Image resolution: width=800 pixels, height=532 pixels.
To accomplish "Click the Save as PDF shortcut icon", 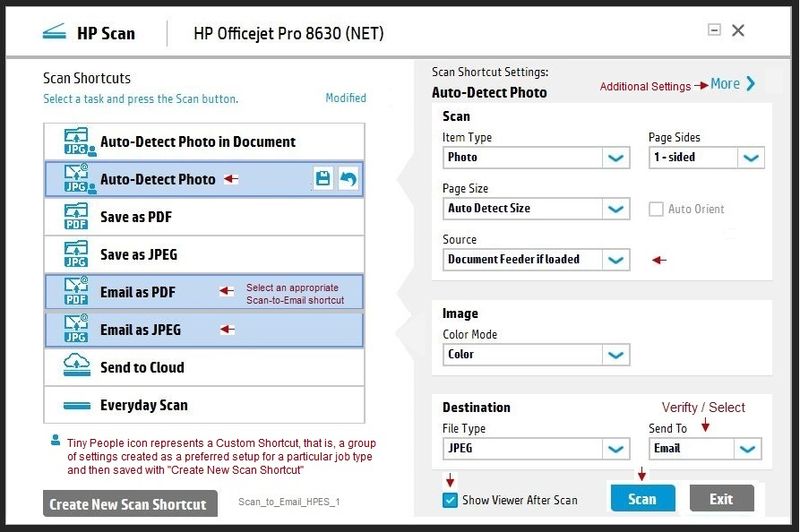I will [x=77, y=217].
